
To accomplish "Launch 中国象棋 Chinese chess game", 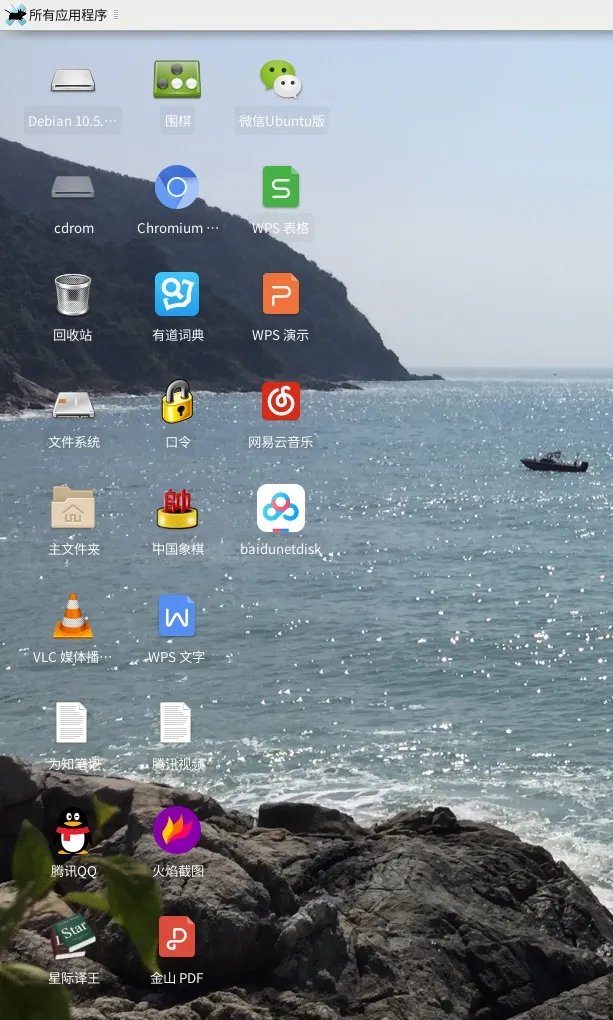I will [177, 509].
